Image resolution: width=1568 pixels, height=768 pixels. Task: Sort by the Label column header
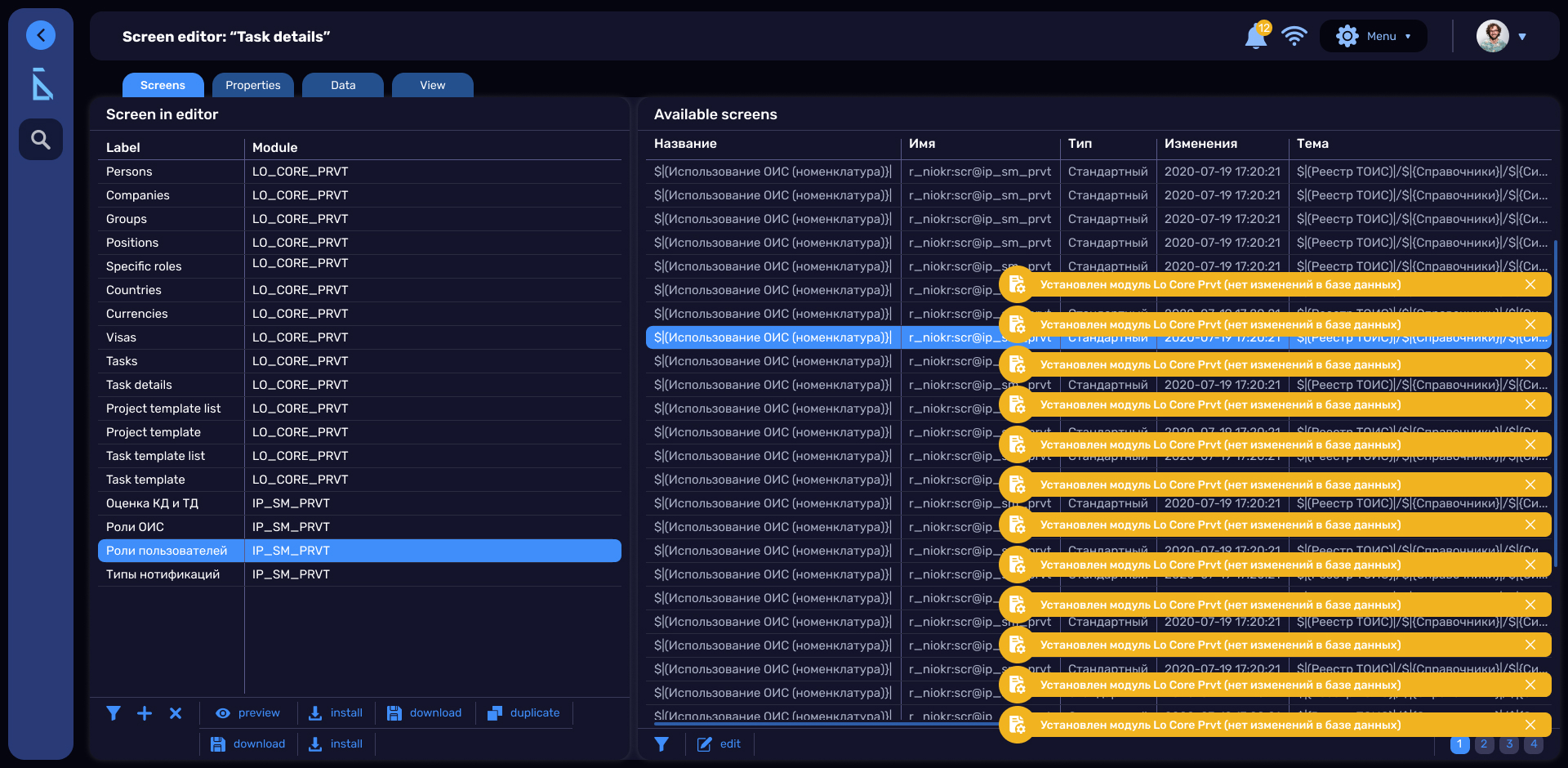pos(123,147)
